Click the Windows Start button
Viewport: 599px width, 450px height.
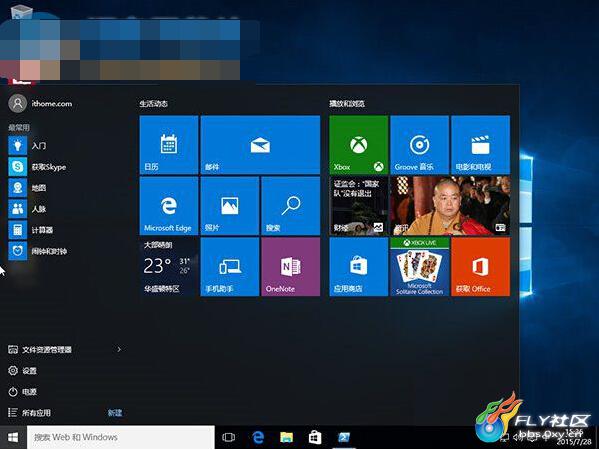point(13,437)
